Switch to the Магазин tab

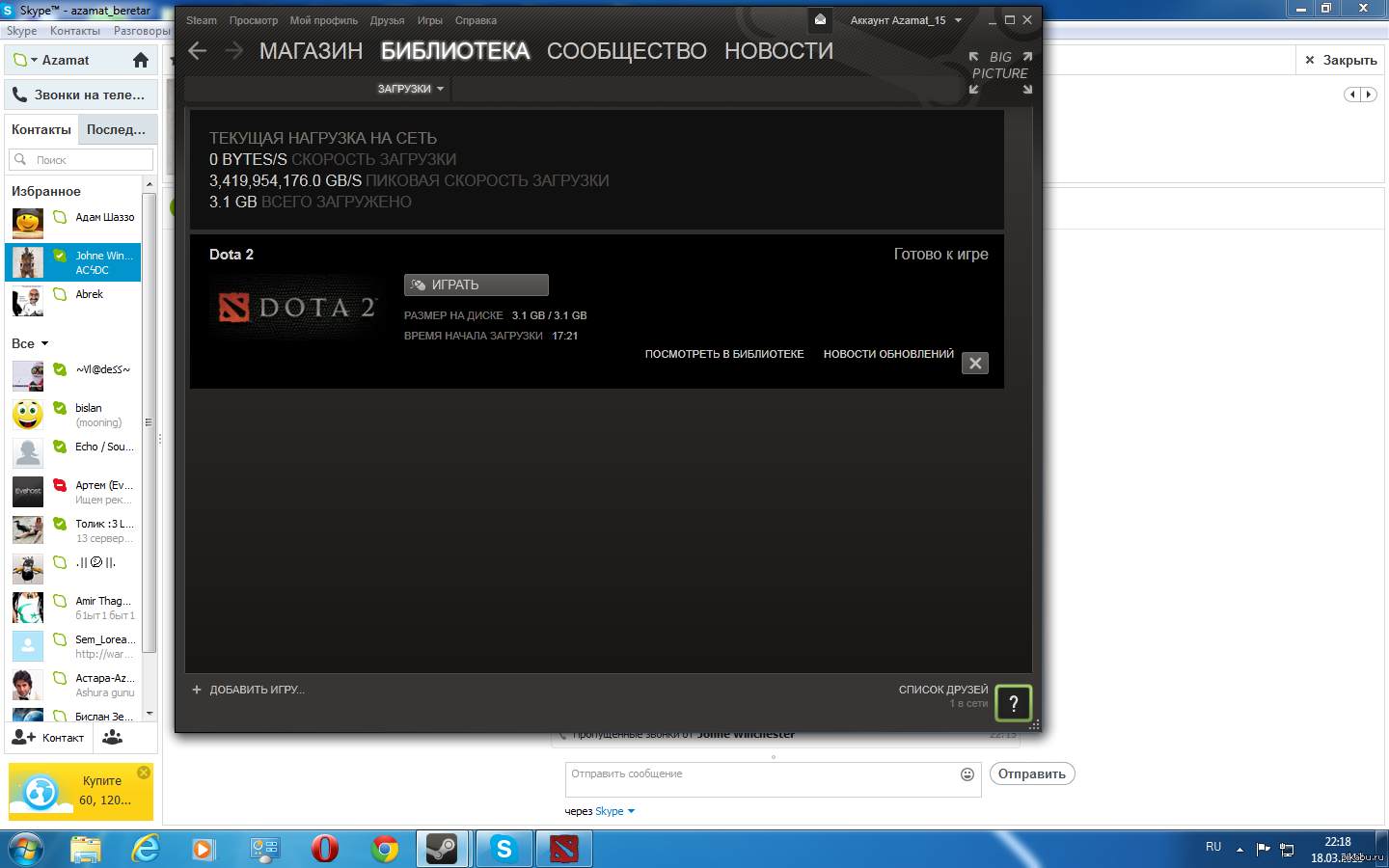point(311,51)
